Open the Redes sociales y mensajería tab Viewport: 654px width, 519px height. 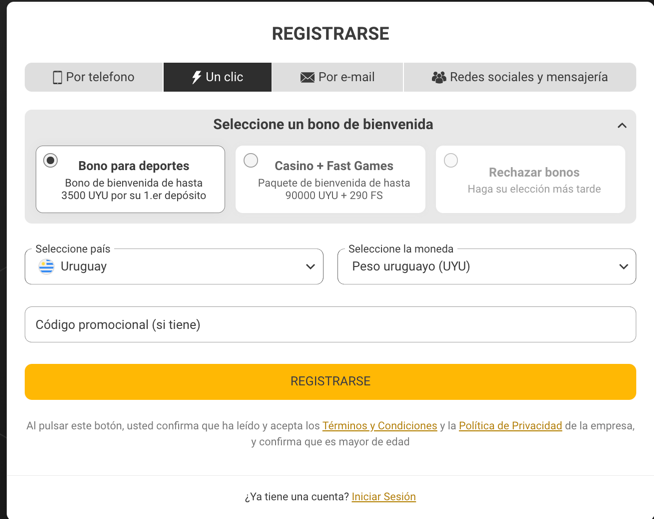519,78
